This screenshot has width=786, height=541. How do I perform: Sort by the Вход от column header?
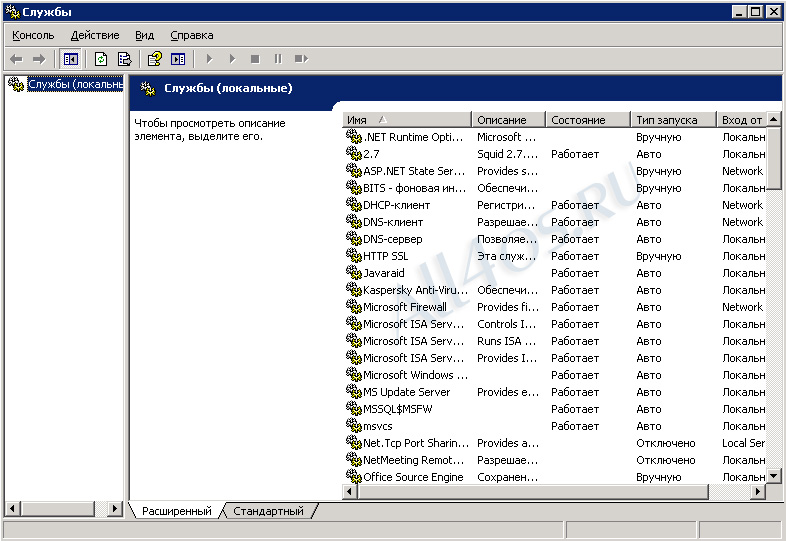[742, 120]
